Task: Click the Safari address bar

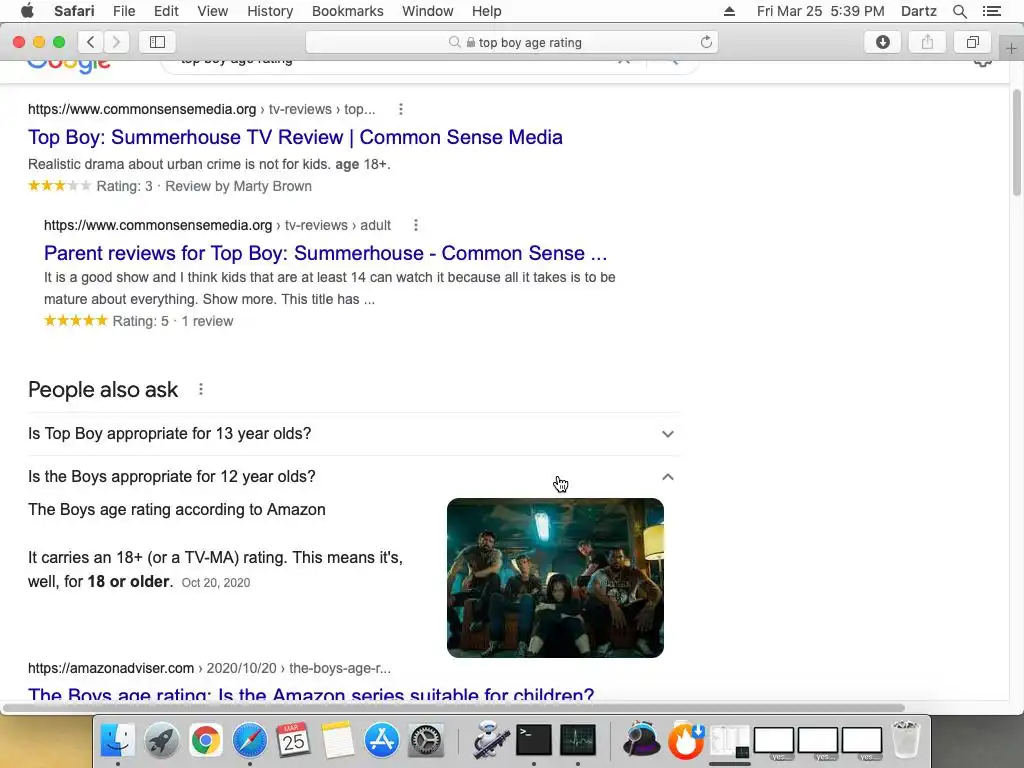Action: [x=511, y=42]
